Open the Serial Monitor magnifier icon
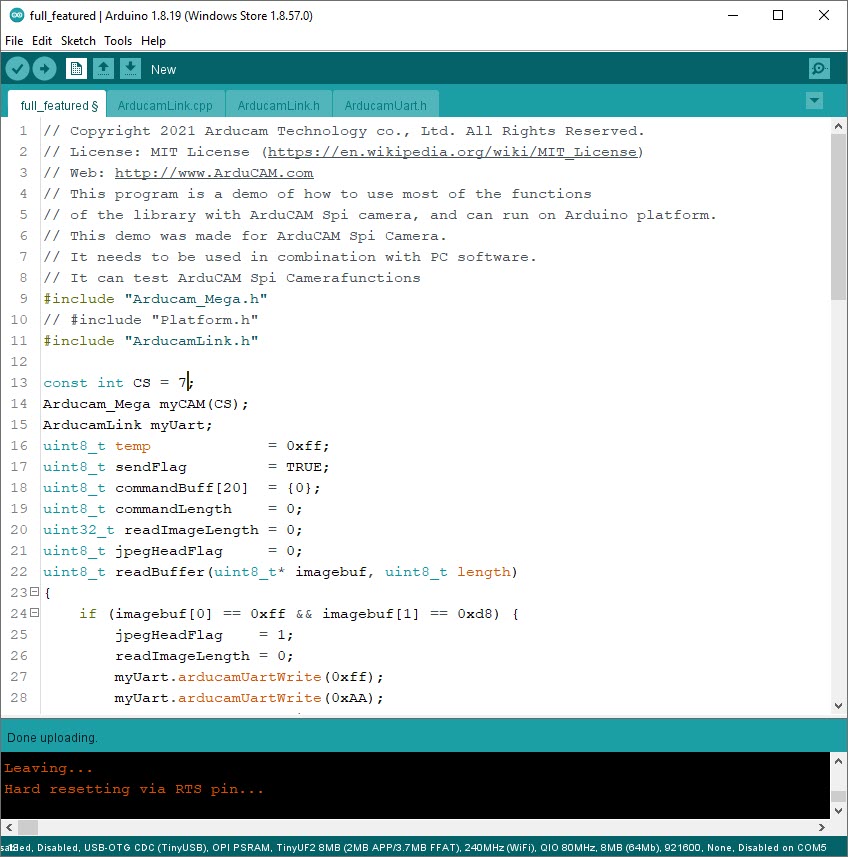 point(819,69)
